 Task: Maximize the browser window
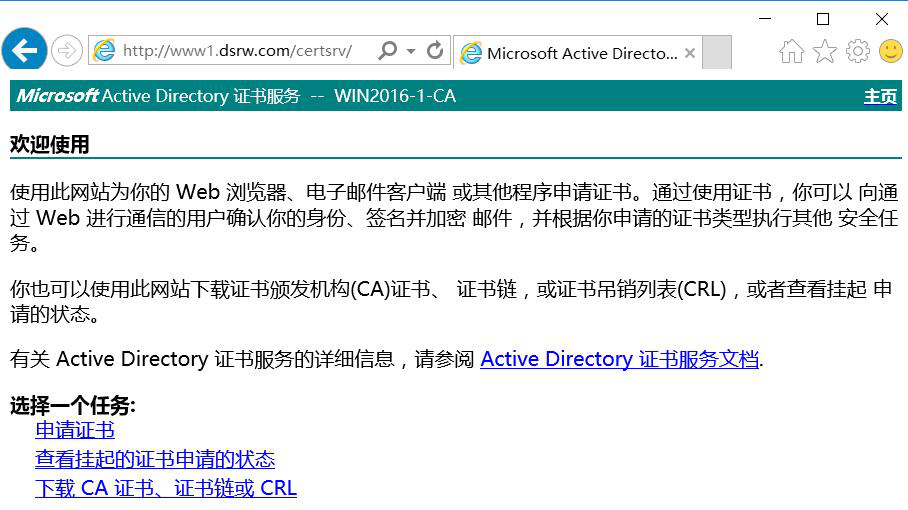point(822,19)
